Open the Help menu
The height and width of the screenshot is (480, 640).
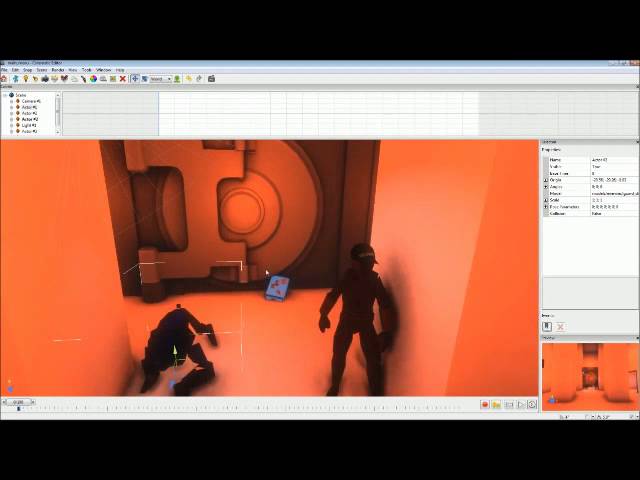(120, 70)
